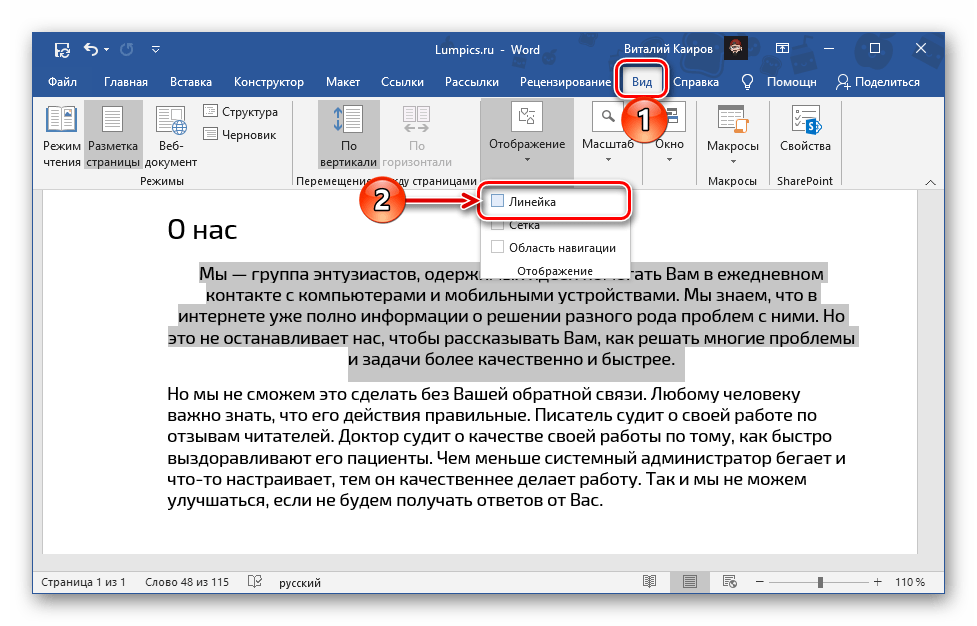This screenshot has height=626, width=977.
Task: Click the zoom slider in status bar
Action: (x=820, y=582)
